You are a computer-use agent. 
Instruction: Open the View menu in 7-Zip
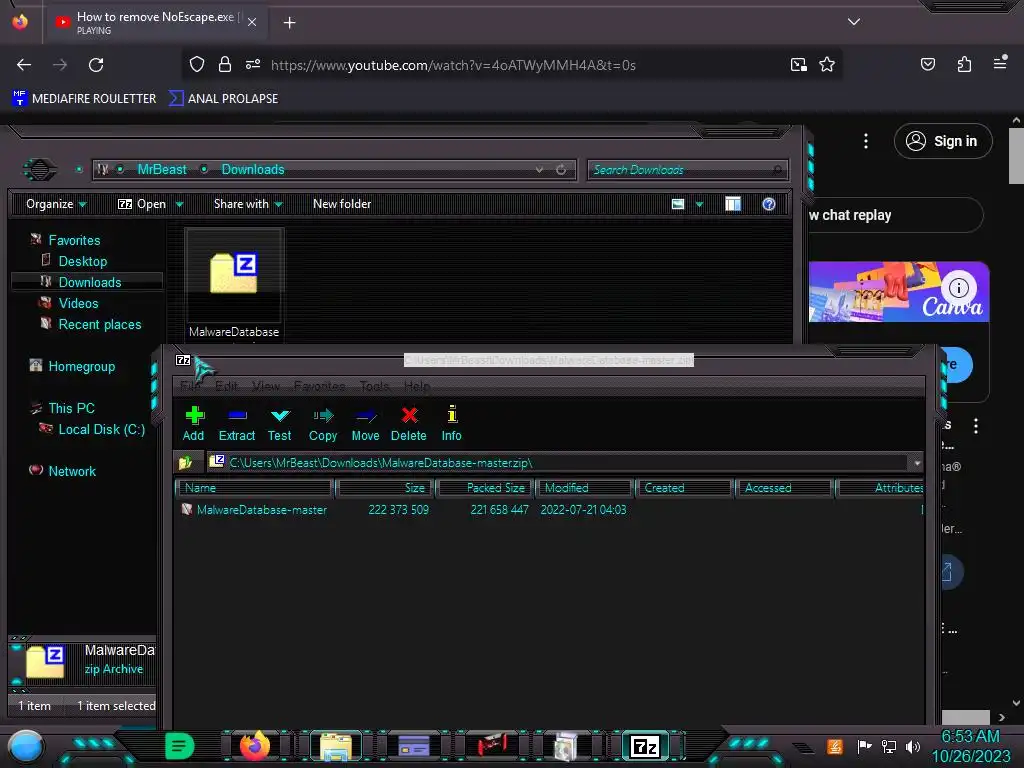[266, 386]
